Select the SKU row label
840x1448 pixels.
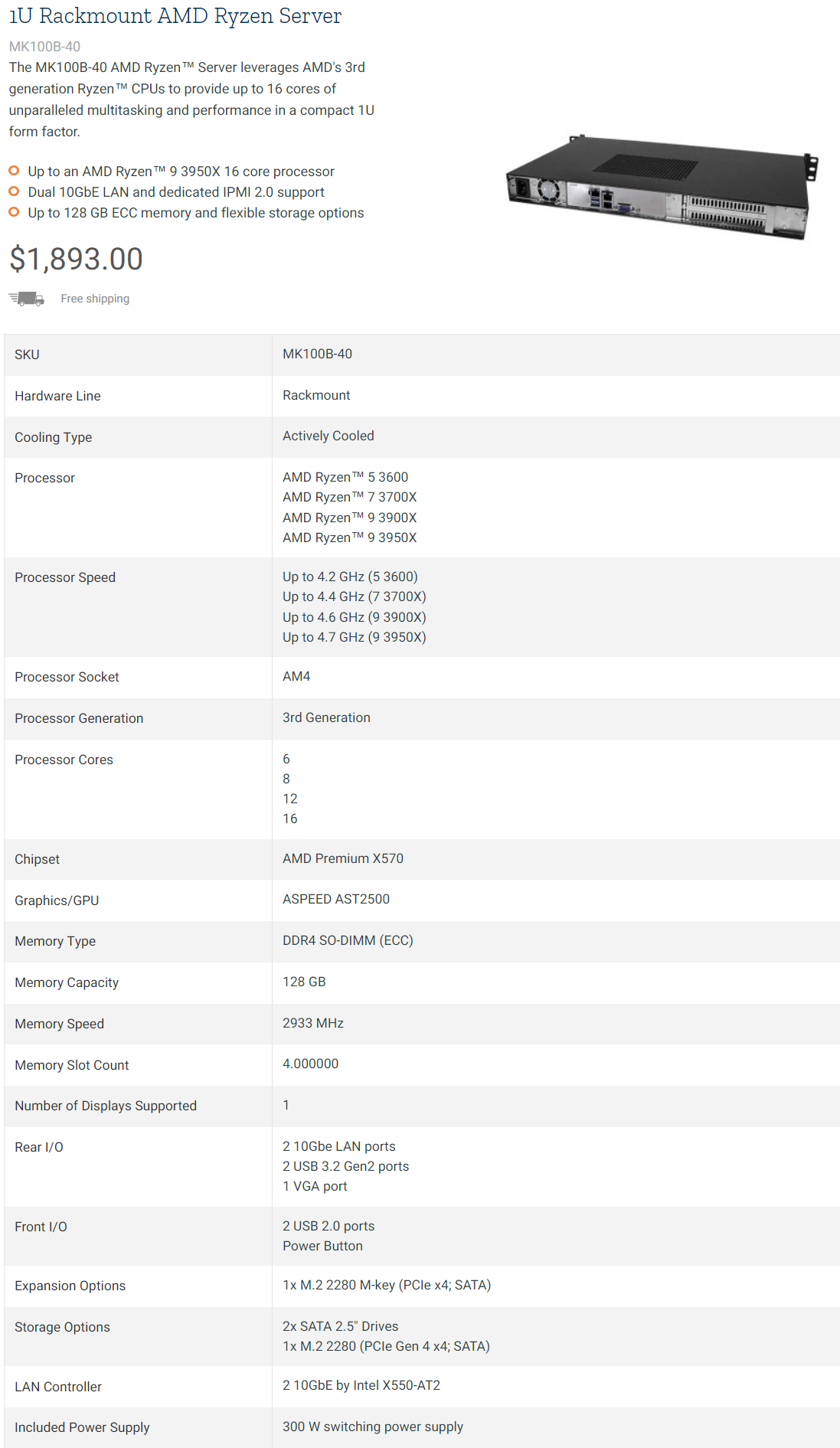click(27, 355)
